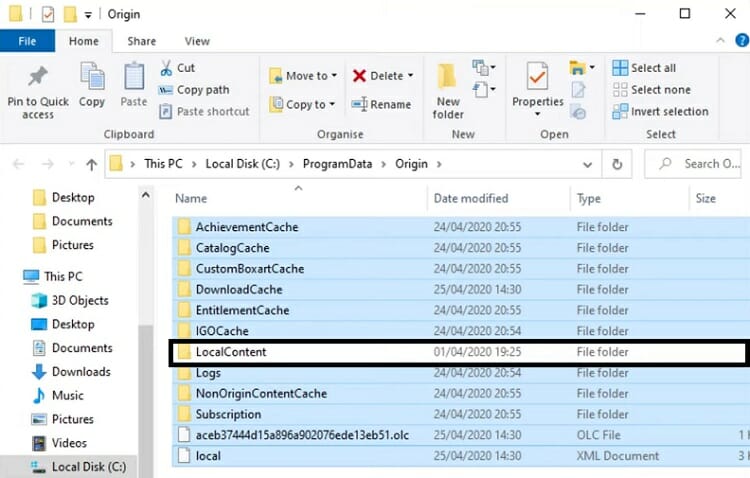This screenshot has width=750, height=478.
Task: Click Invert selection option
Action: [x=668, y=111]
